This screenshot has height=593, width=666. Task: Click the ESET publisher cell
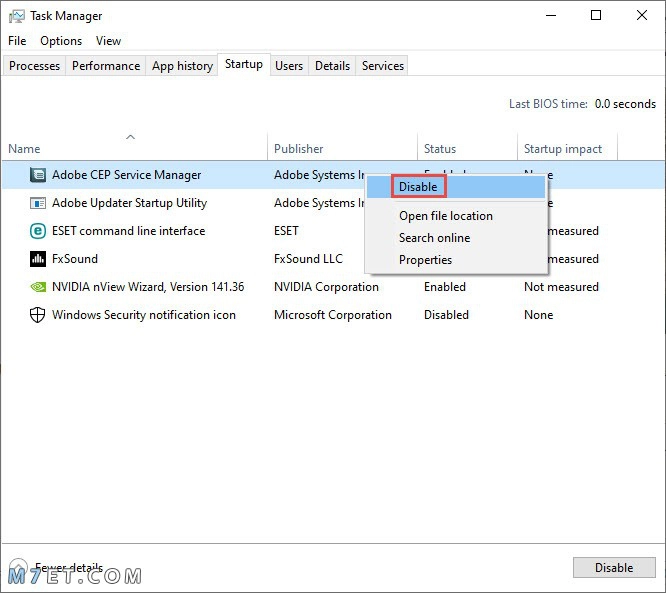tap(286, 231)
